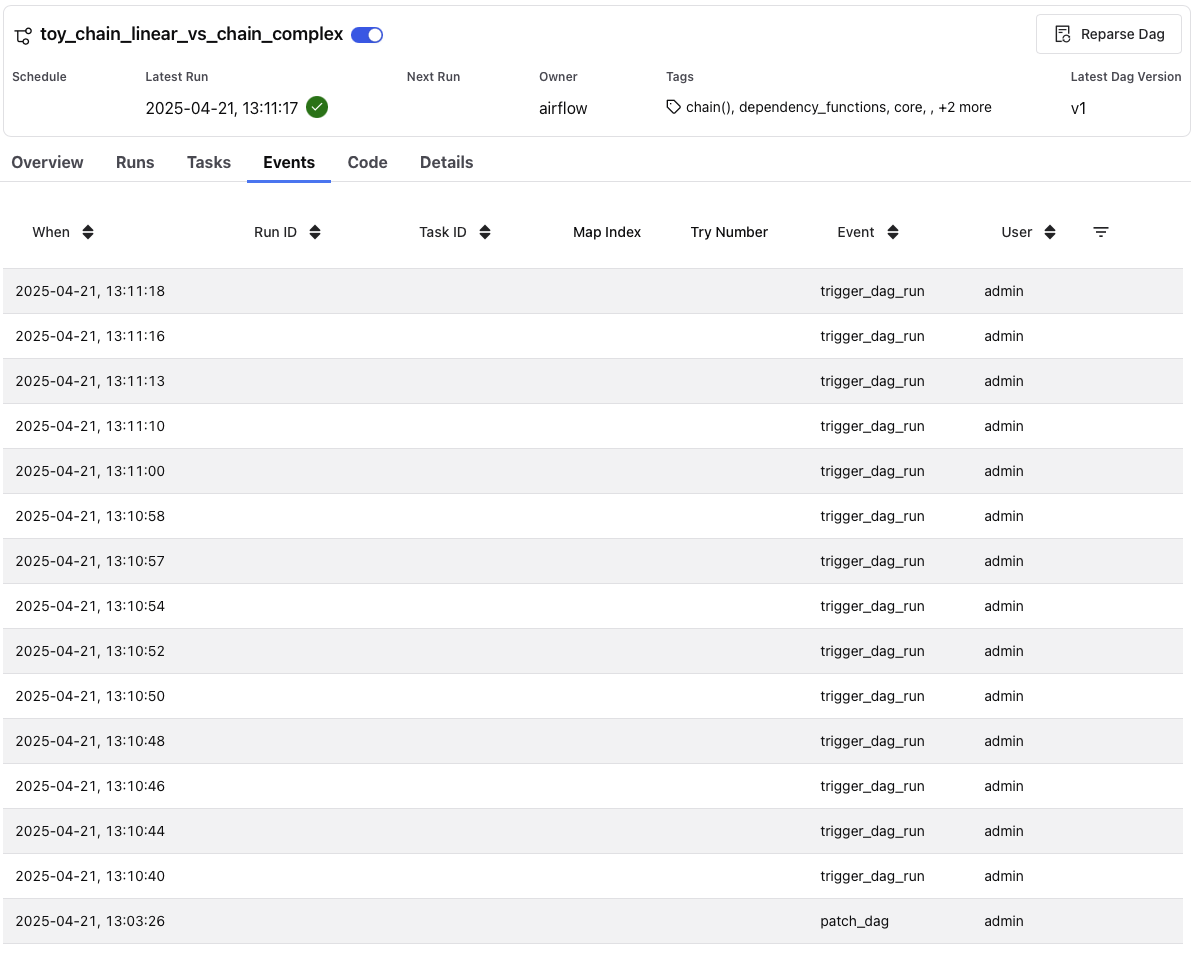Select the patch_dag event row

point(854,921)
